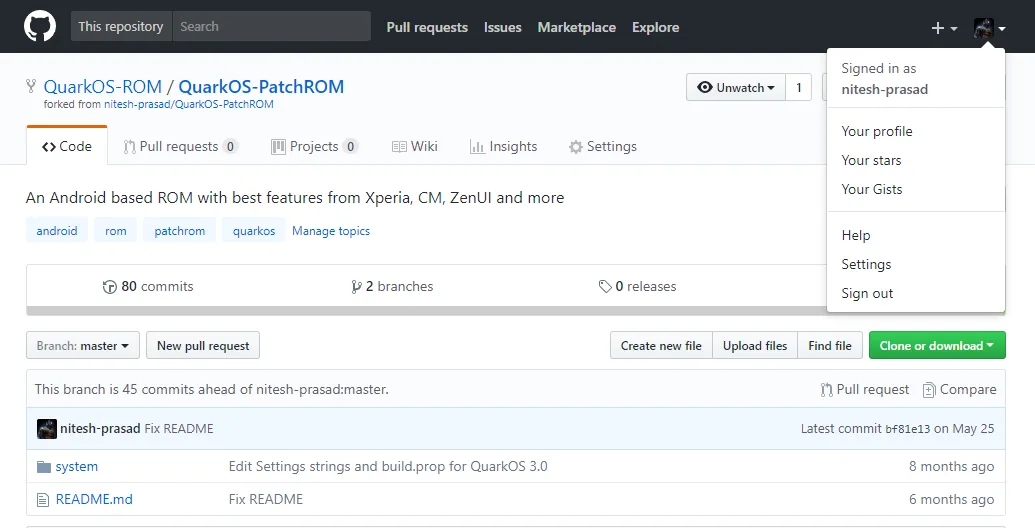Open the system folder
Screen dimensions: 1035x528
pos(77,466)
